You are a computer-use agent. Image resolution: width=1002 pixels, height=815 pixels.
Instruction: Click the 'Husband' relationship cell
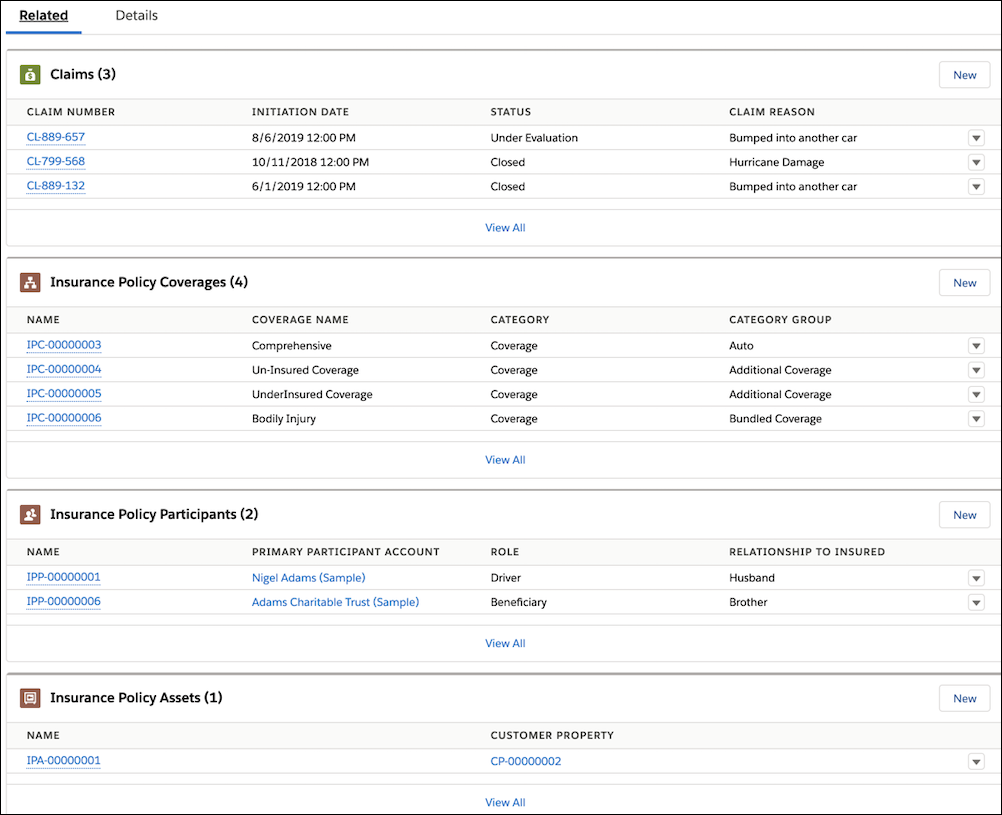(752, 578)
